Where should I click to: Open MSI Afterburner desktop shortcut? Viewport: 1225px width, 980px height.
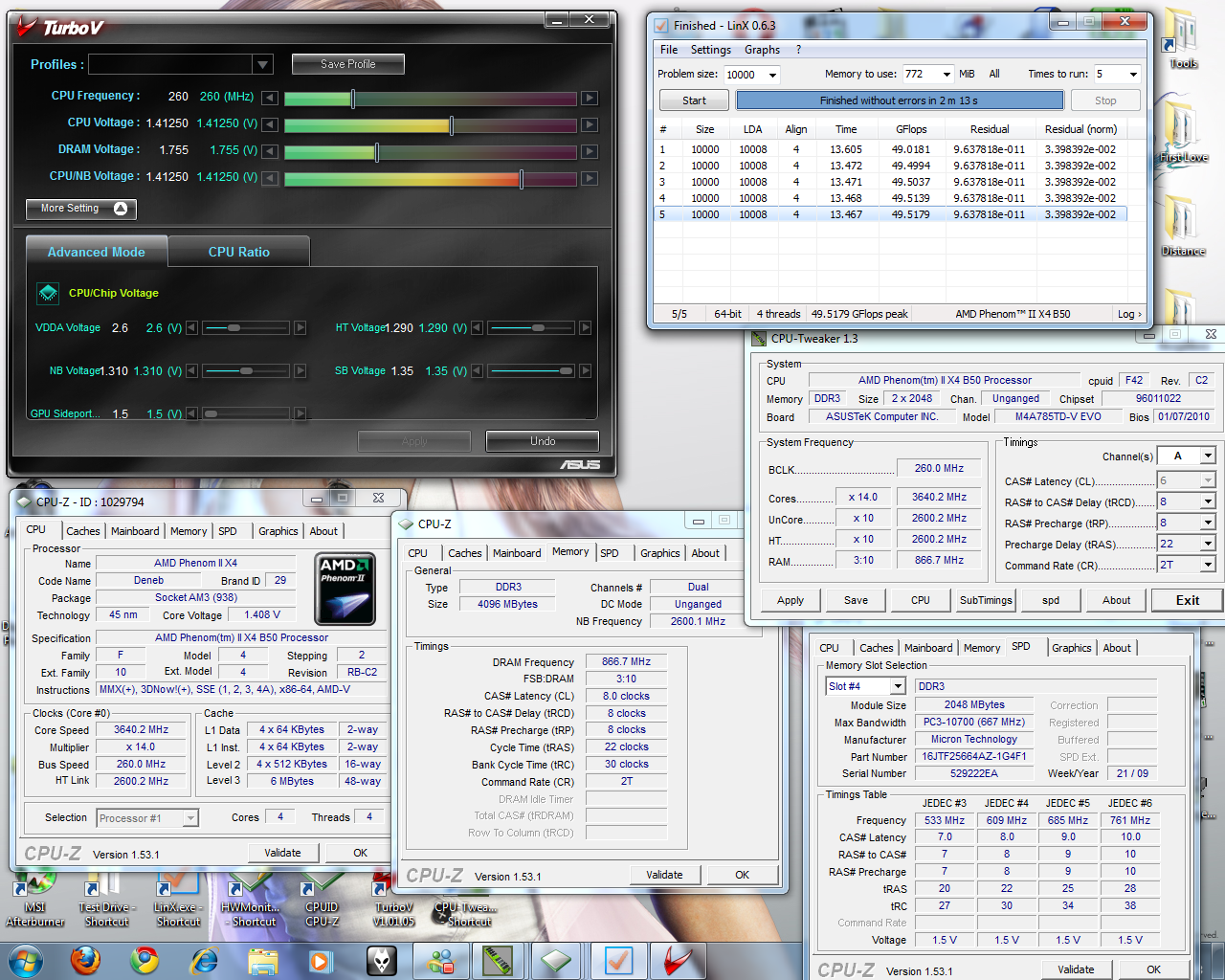click(35, 897)
